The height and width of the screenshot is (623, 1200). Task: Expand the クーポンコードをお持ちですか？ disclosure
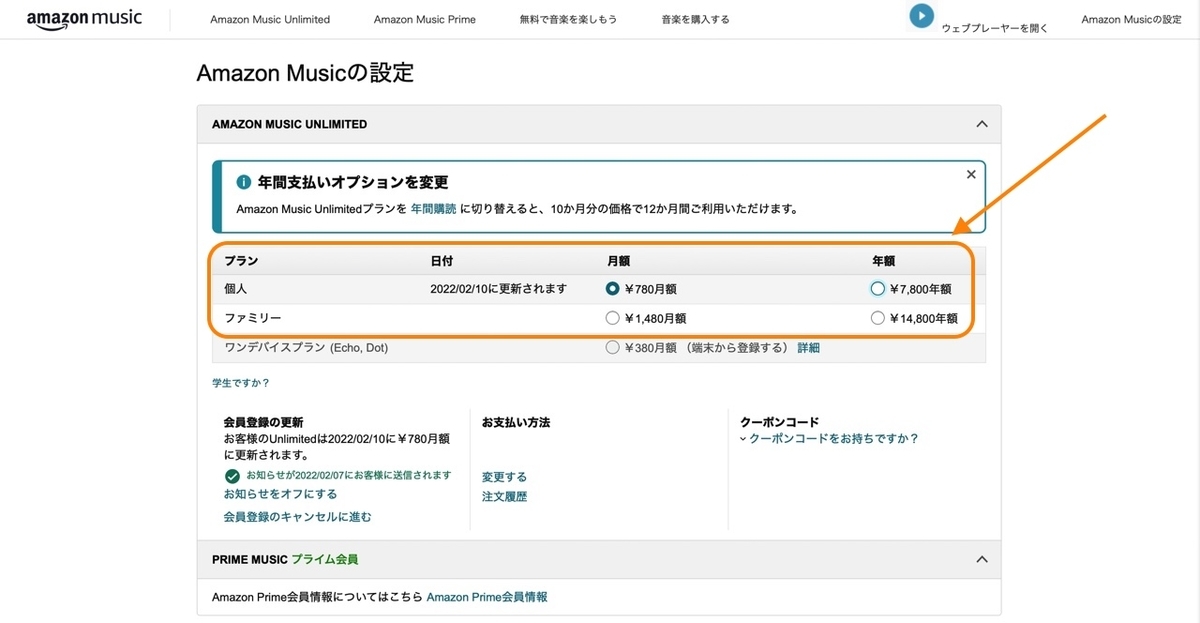pyautogui.click(x=829, y=438)
